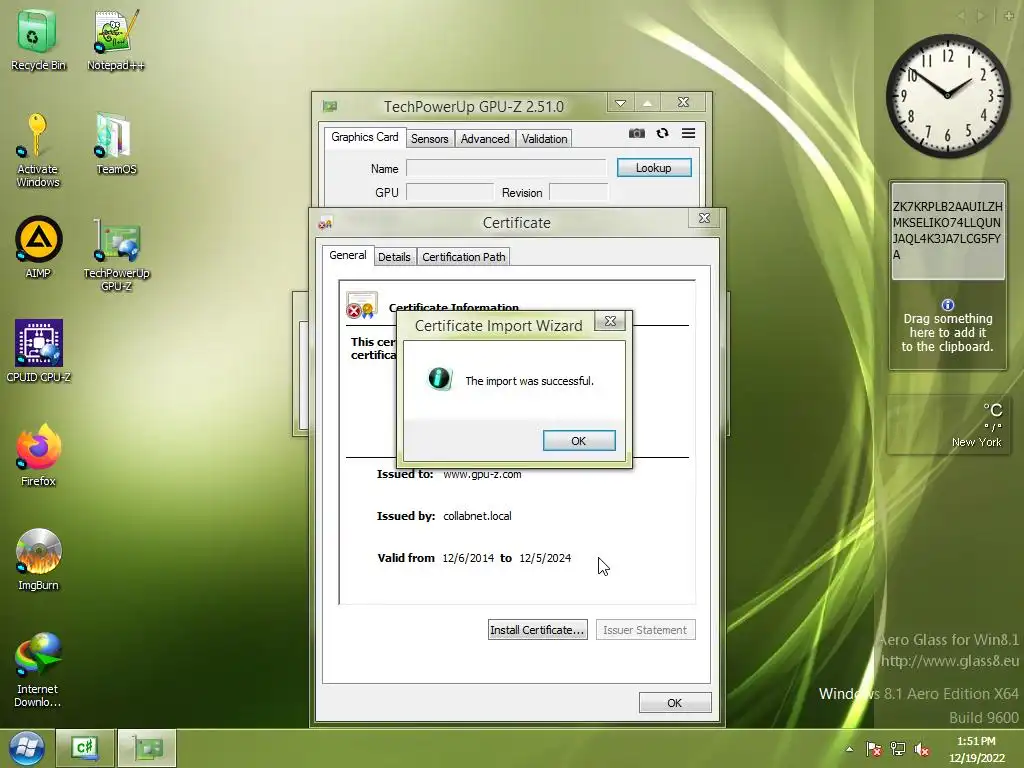Click the GPU-Z refresh icon
This screenshot has width=1024, height=768.
(662, 133)
